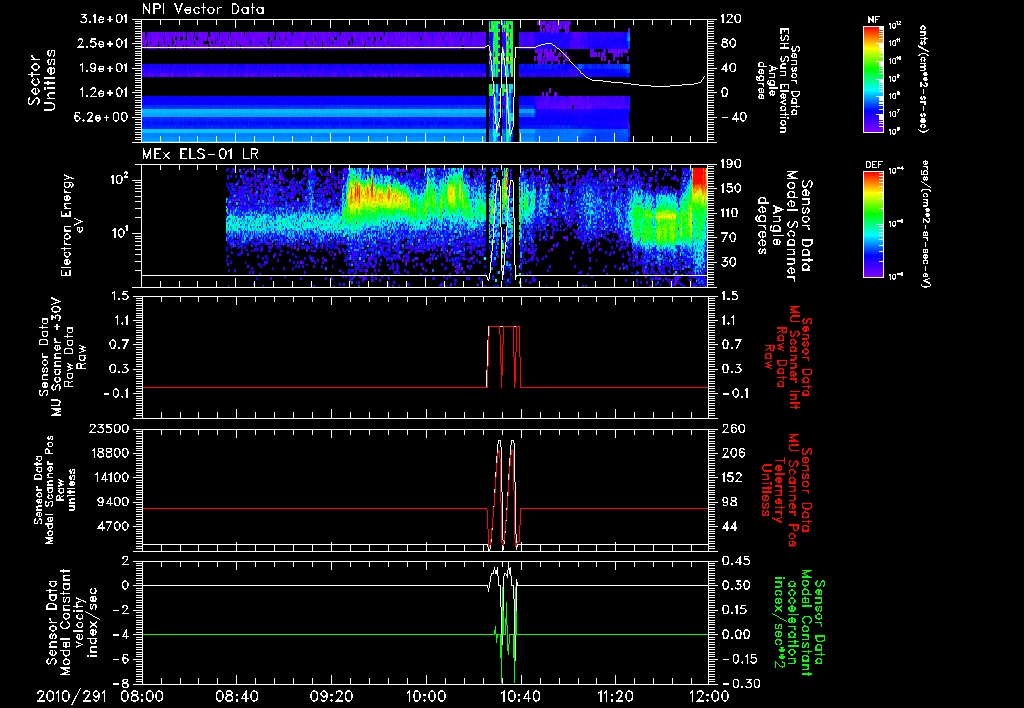
Task: Click the green 'Model Constant acceleration' axis label
Action: (x=798, y=622)
